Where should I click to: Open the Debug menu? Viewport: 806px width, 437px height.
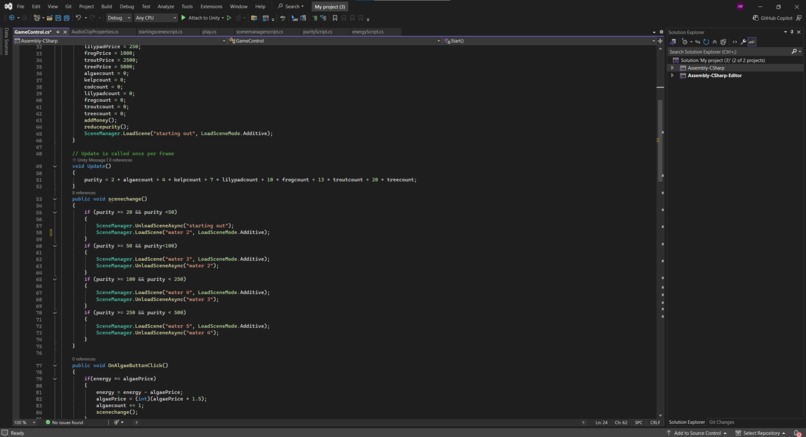click(x=126, y=7)
